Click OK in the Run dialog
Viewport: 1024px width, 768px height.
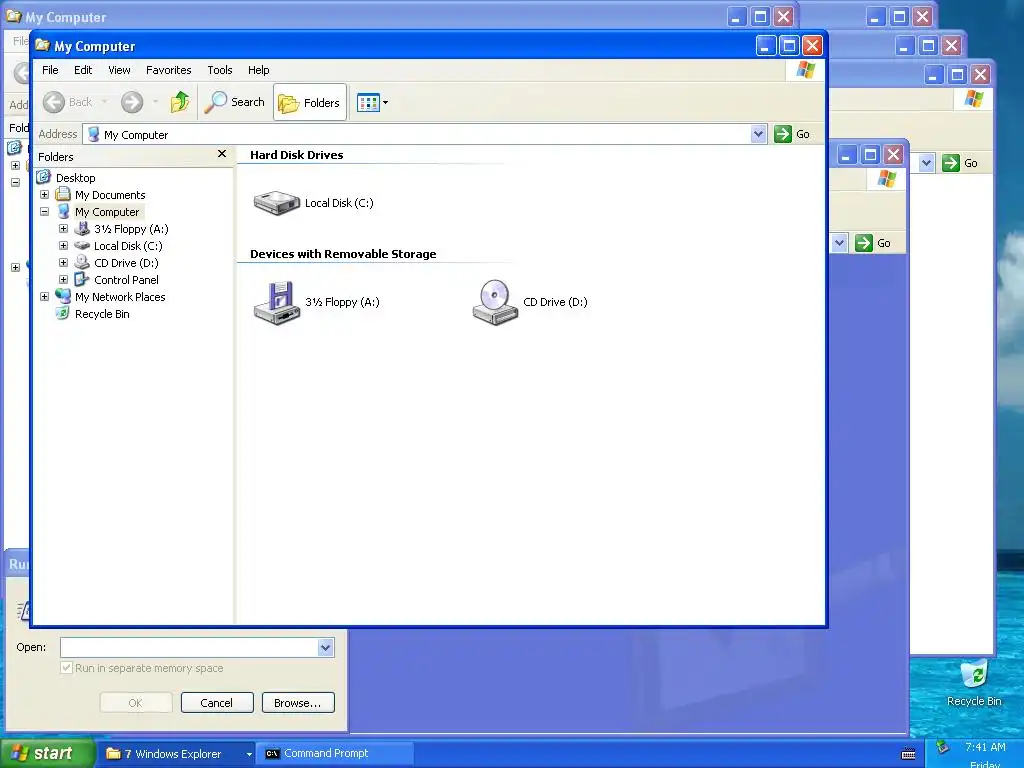click(x=135, y=703)
